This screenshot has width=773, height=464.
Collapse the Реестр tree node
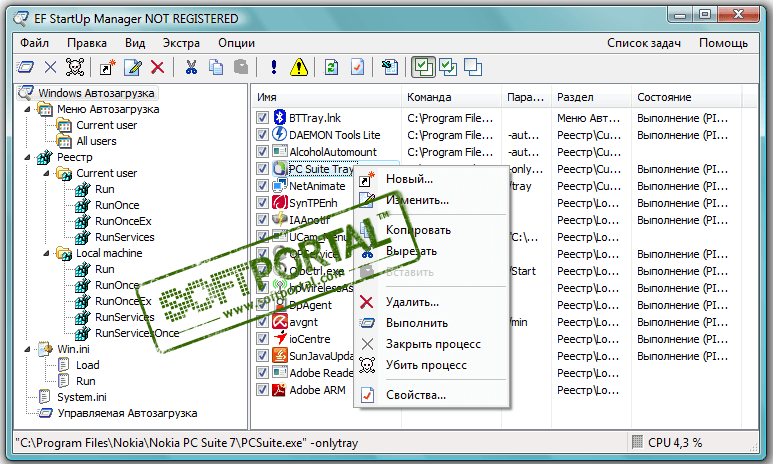[x=27, y=157]
